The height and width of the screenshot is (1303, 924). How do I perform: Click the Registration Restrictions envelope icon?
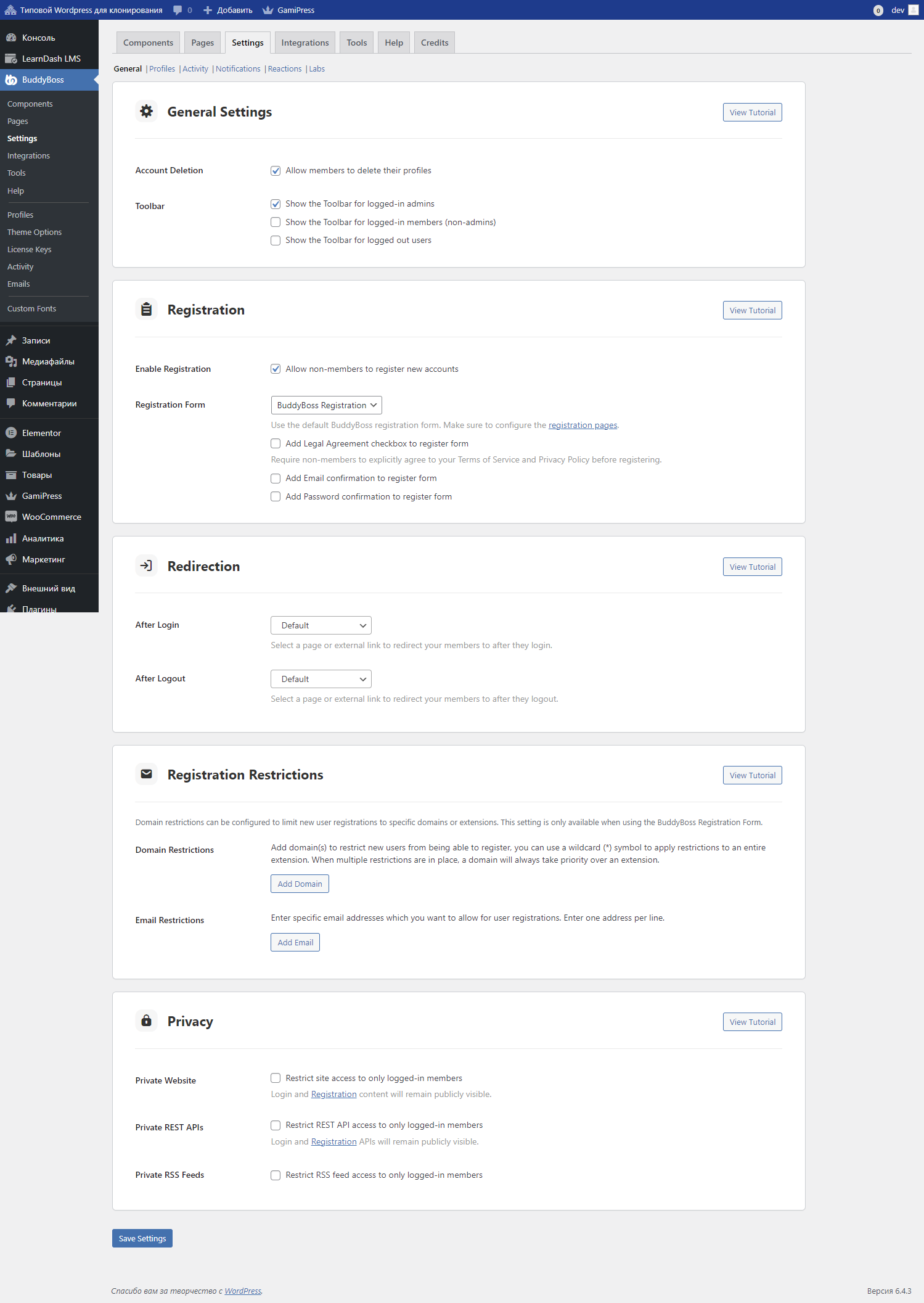146,774
